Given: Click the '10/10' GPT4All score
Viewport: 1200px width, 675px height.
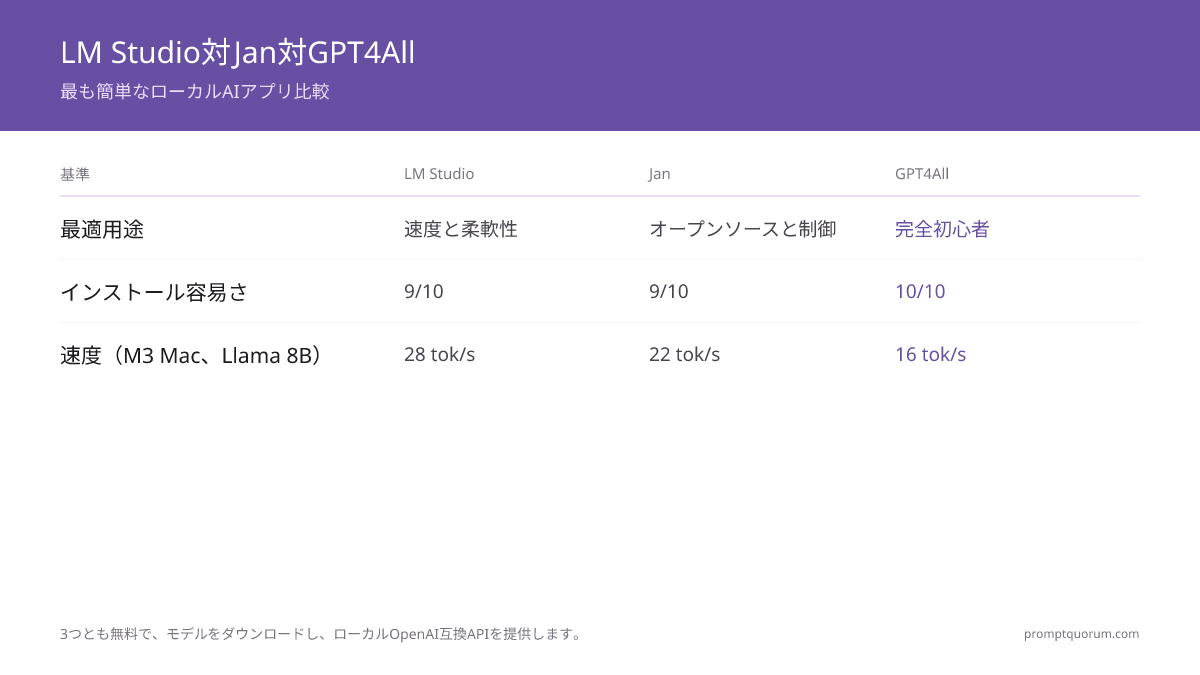Looking at the screenshot, I should click(920, 292).
